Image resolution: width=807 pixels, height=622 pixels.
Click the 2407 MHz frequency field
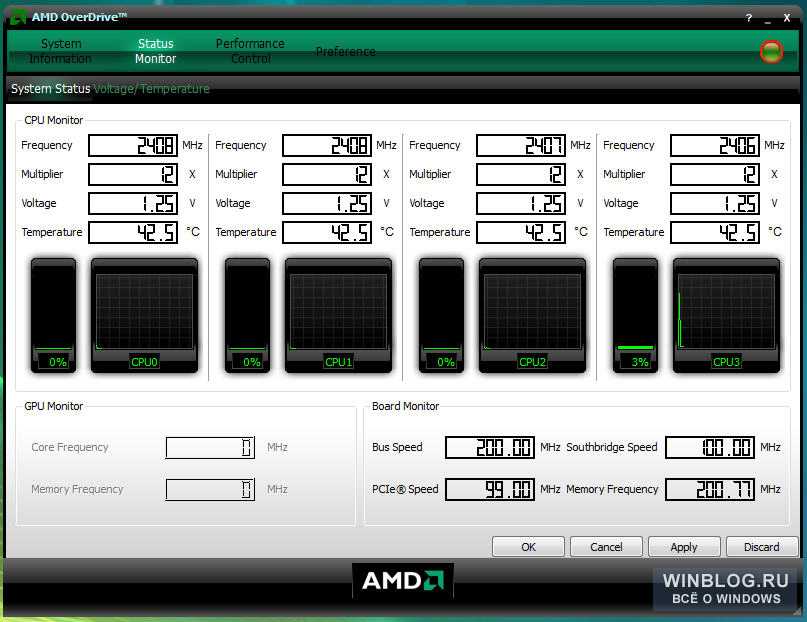[521, 146]
